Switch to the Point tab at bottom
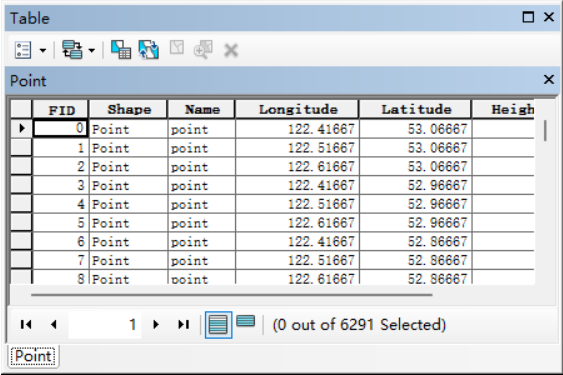This screenshot has width=563, height=375. coord(33,356)
